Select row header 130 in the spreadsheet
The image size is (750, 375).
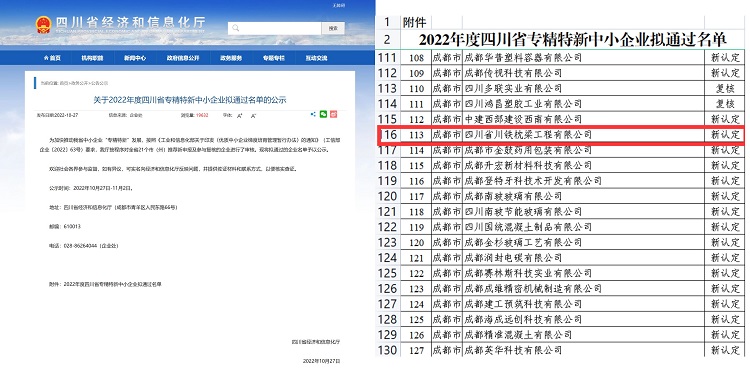coord(387,350)
